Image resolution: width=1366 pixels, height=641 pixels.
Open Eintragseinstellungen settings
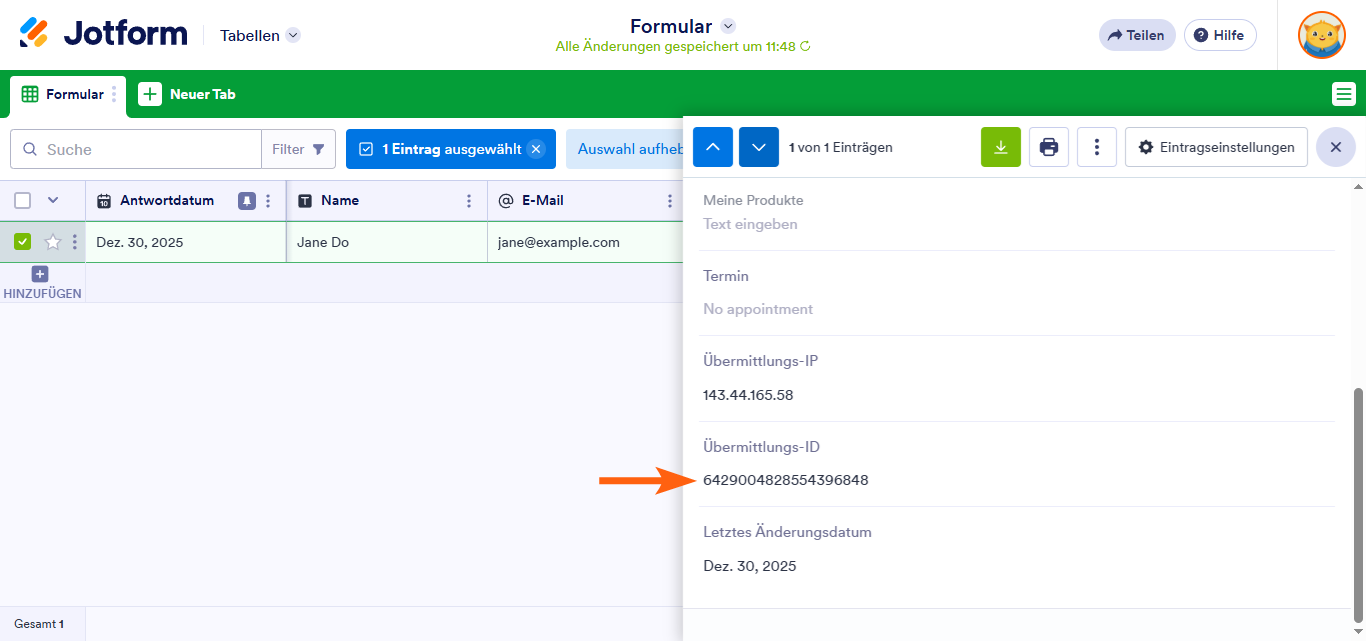pyautogui.click(x=1215, y=147)
